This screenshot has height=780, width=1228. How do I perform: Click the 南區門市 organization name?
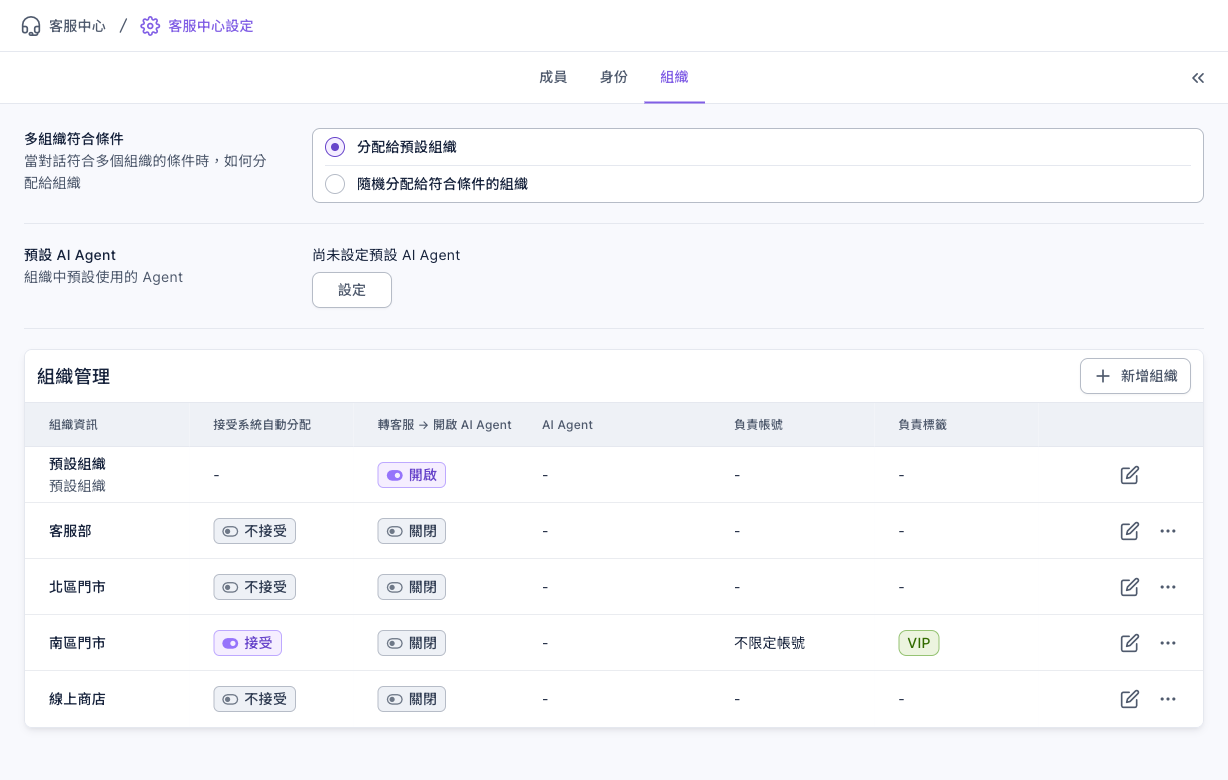coord(77,643)
